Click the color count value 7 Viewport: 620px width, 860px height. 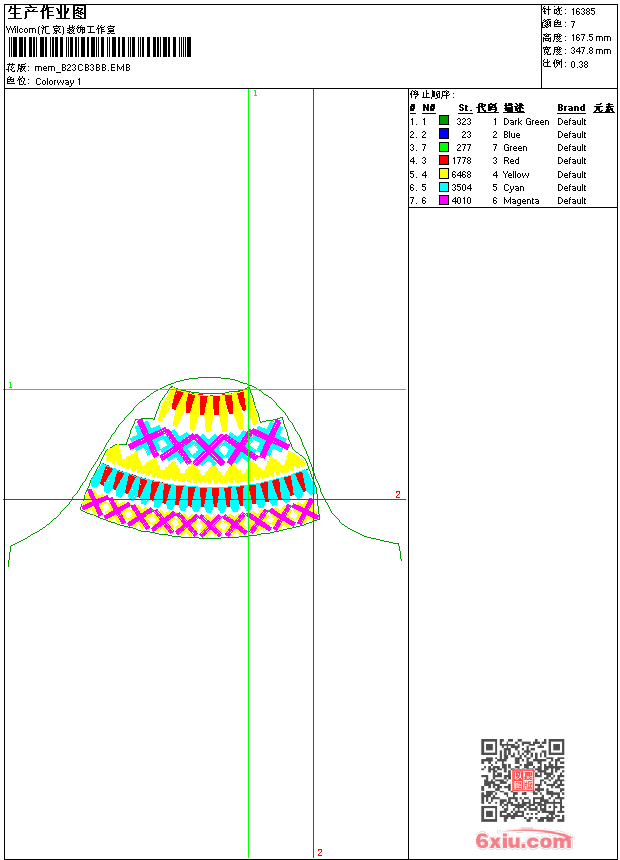pos(573,25)
